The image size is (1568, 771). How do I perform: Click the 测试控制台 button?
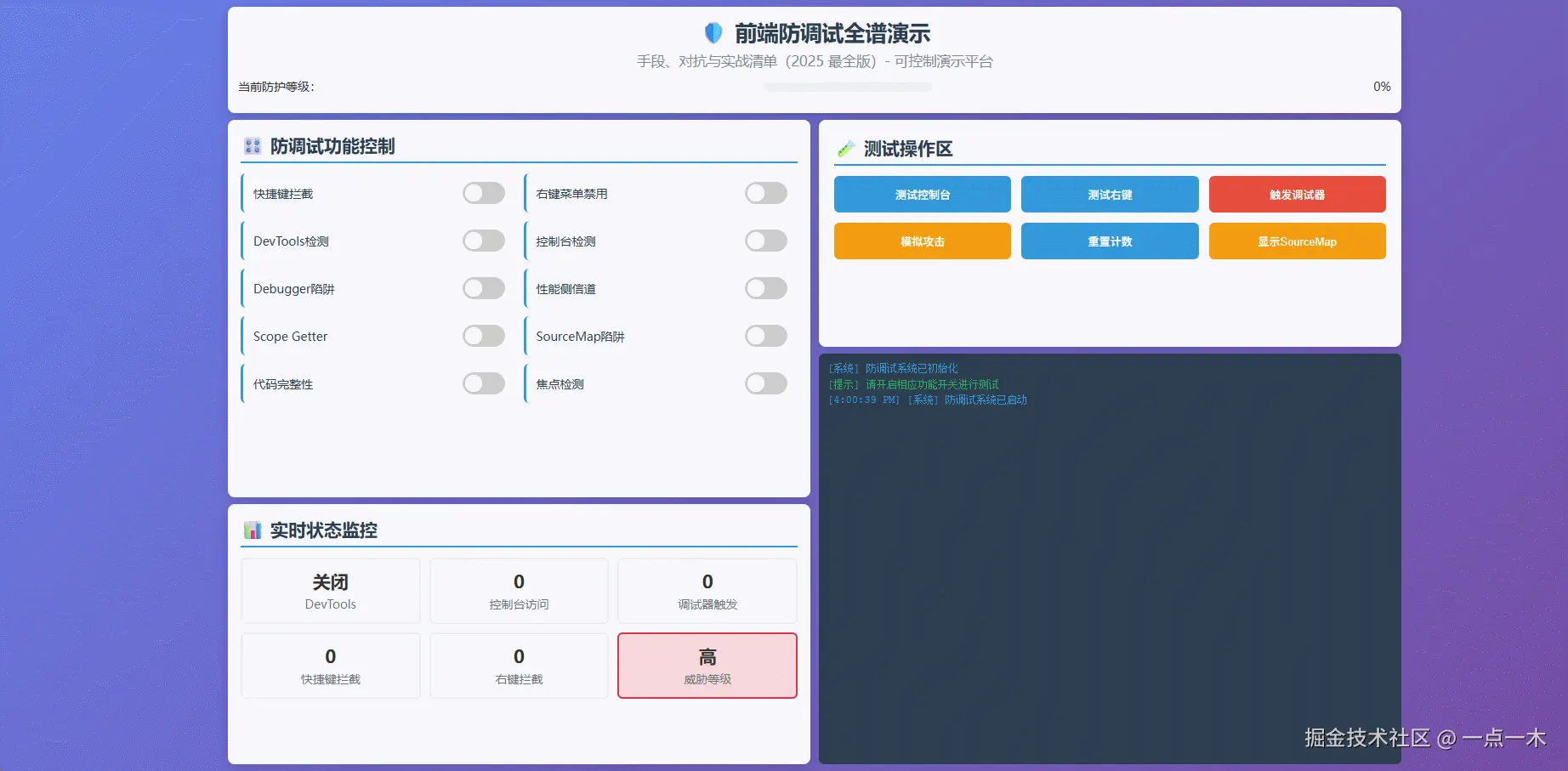(x=922, y=194)
